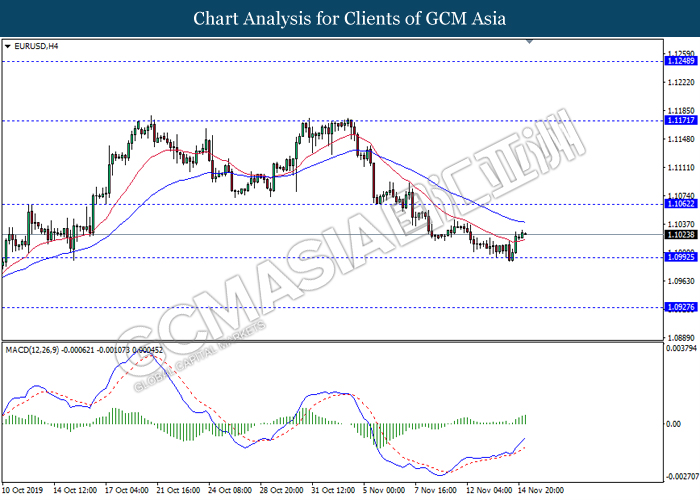Viewport: 700px width, 500px height.
Task: Click the 21 Oct 16:00 time label
Action: (x=178, y=490)
